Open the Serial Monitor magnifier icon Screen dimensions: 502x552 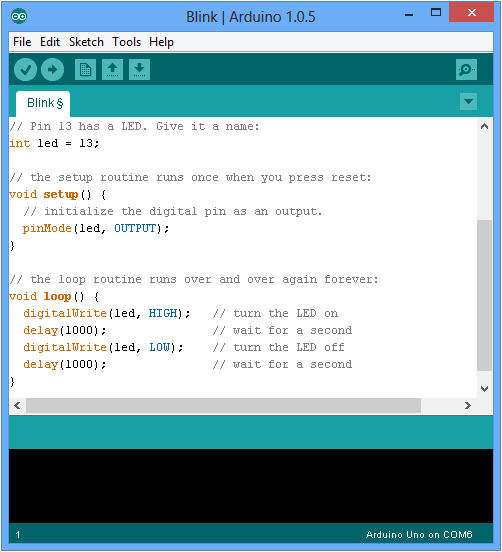pos(466,70)
